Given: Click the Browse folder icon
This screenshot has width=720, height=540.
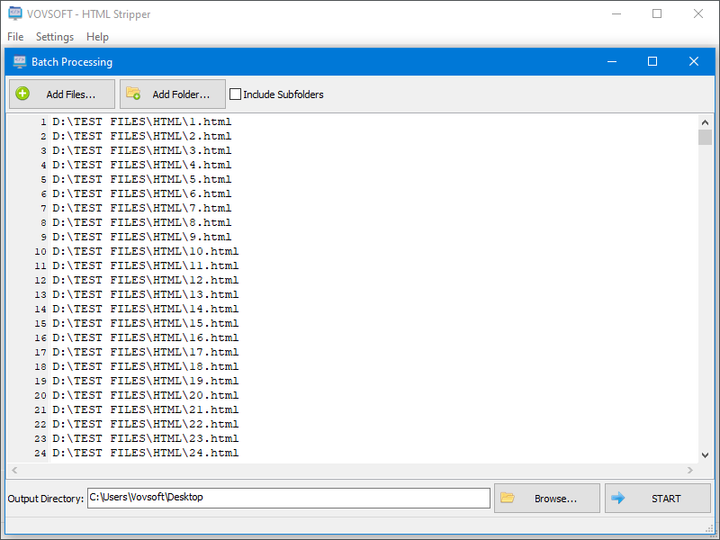Looking at the screenshot, I should pos(507,497).
